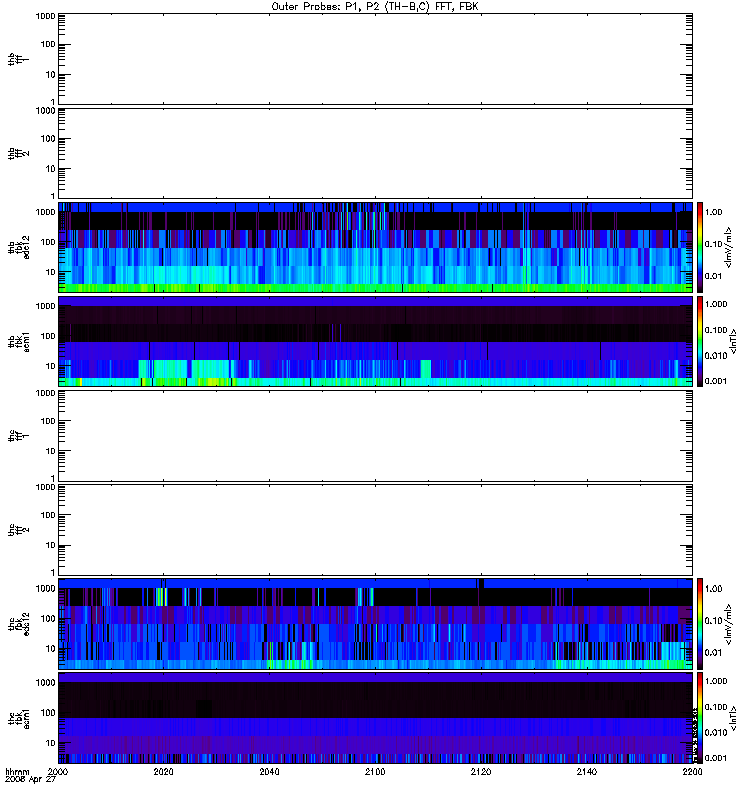Click the 100 y-axis tick of thc fbk scm1
The width and height of the screenshot is (750, 800).
(48, 713)
